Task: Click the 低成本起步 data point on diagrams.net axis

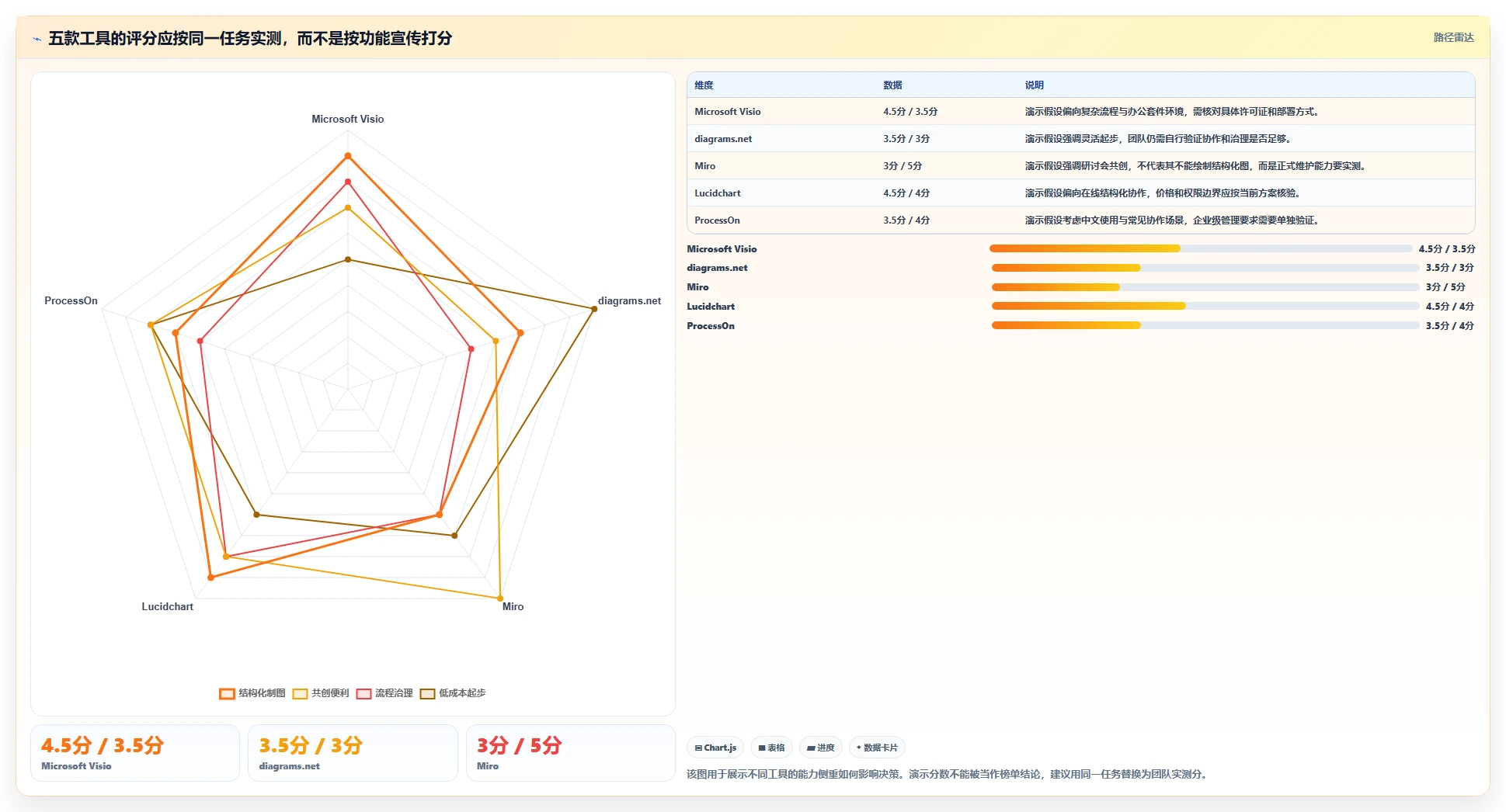Action: [594, 309]
